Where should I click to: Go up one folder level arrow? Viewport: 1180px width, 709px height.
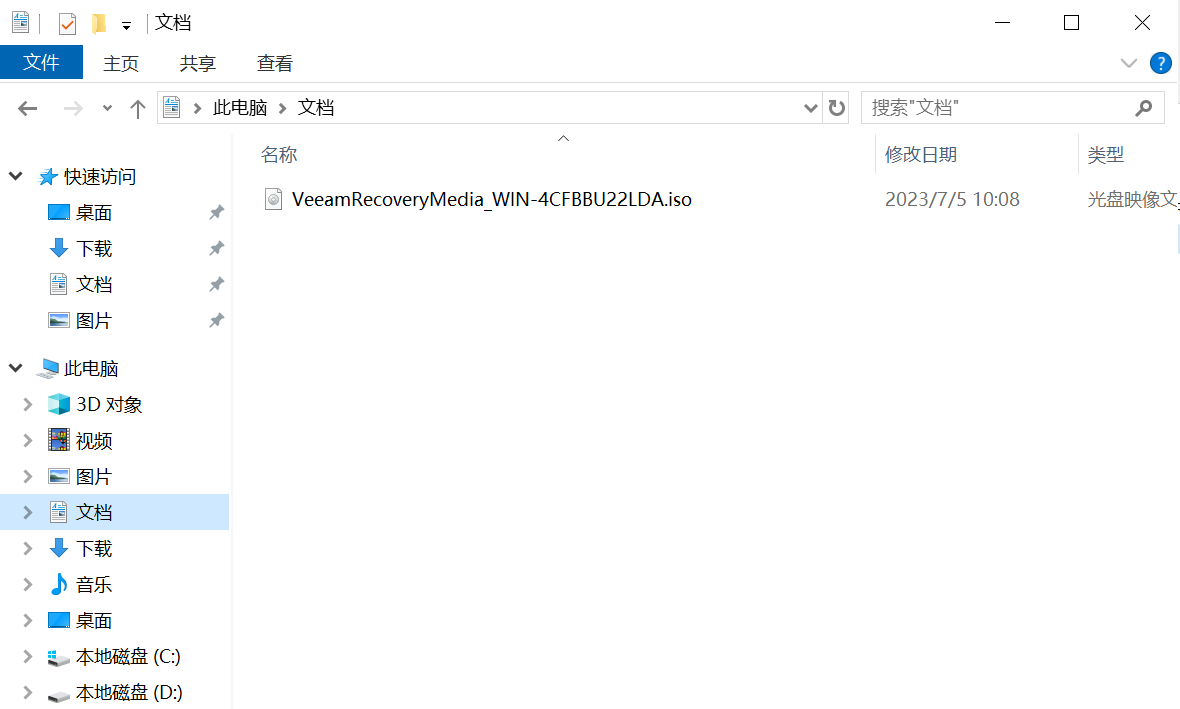(137, 108)
